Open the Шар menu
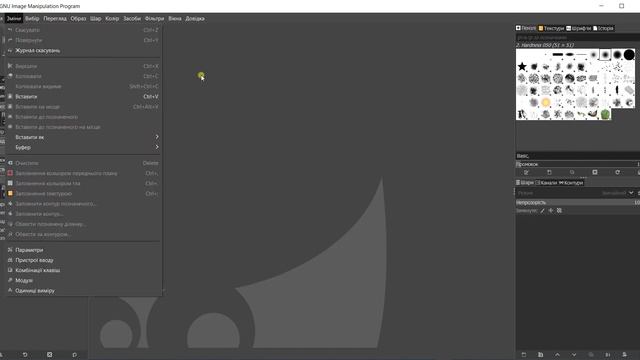 pos(96,18)
